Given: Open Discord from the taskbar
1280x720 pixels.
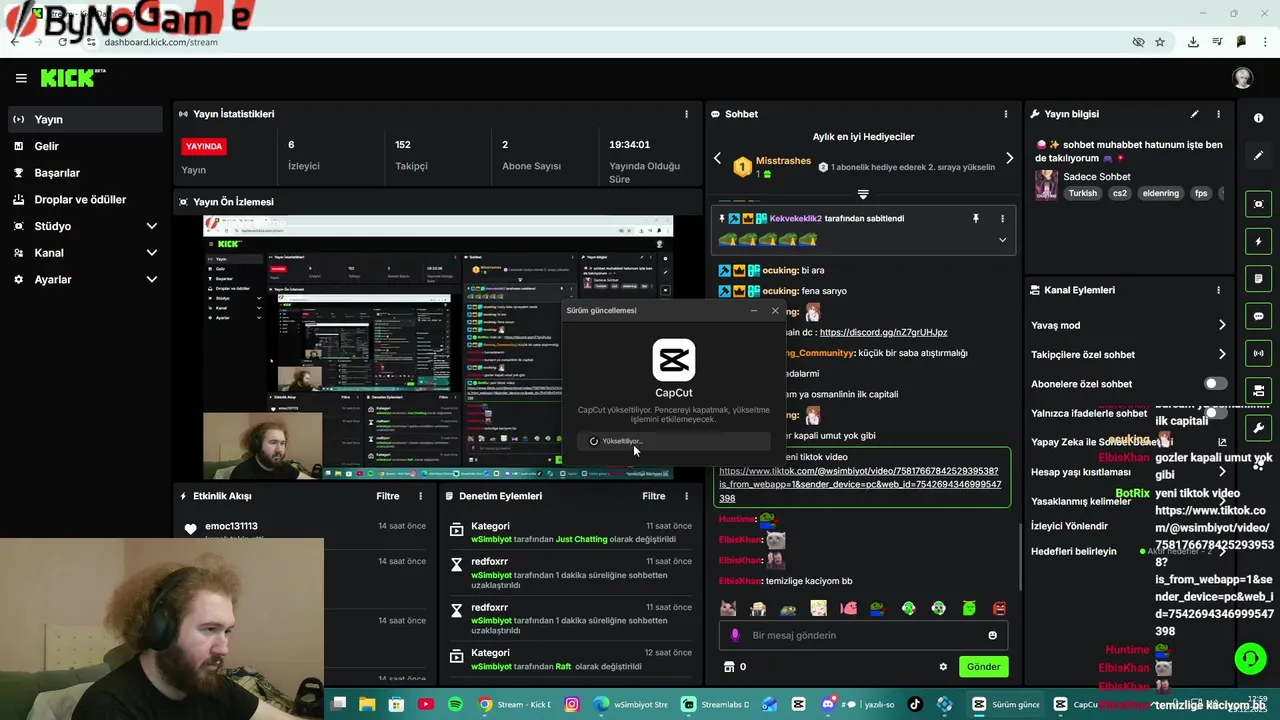Looking at the screenshot, I should coord(828,704).
